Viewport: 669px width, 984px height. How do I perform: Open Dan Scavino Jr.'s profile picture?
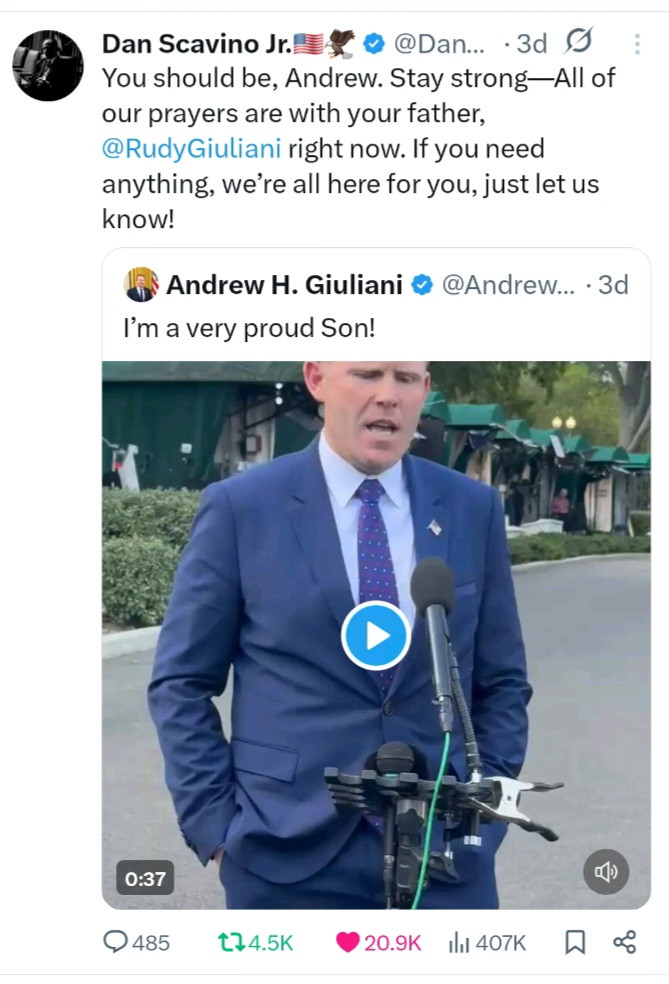(48, 65)
